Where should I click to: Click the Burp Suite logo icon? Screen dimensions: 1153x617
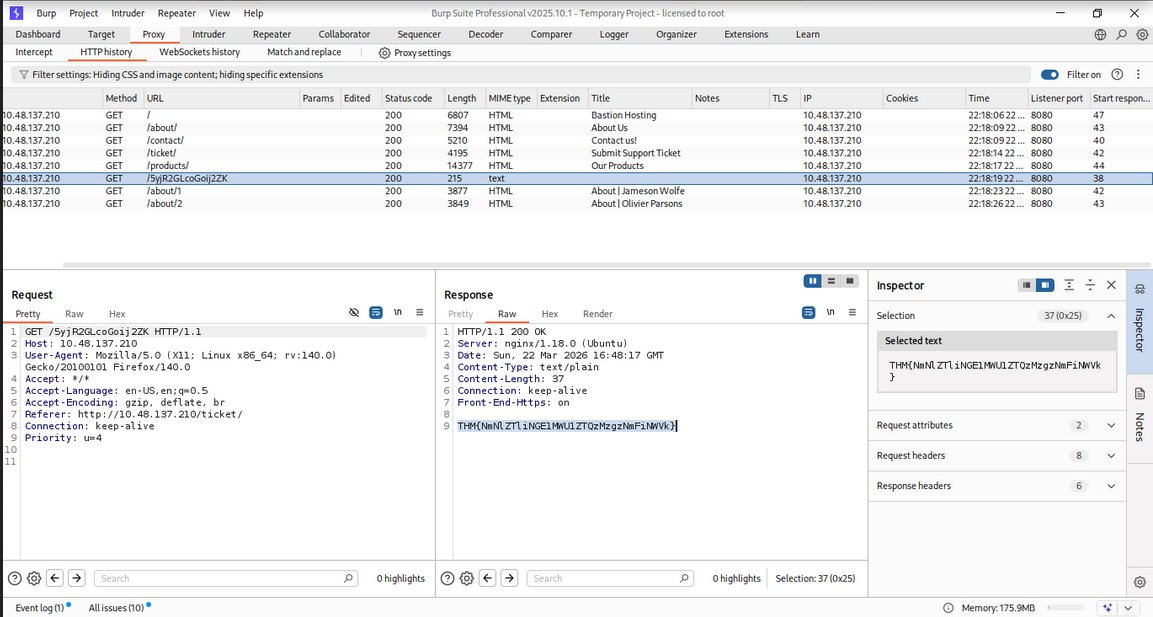click(15, 13)
